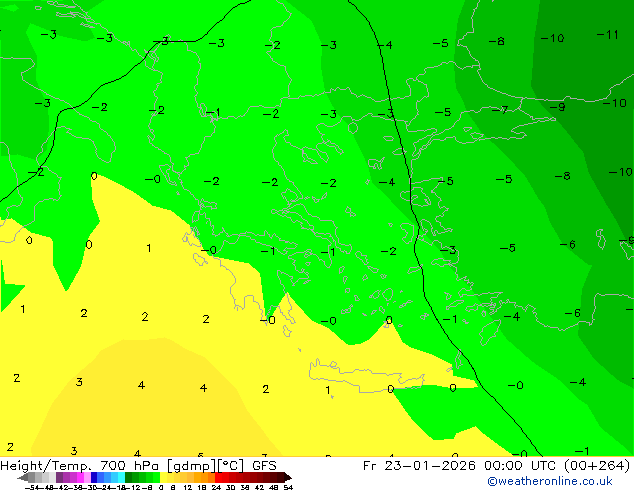
Task: Pick the cyan legend swatch
Action: tap(121, 477)
